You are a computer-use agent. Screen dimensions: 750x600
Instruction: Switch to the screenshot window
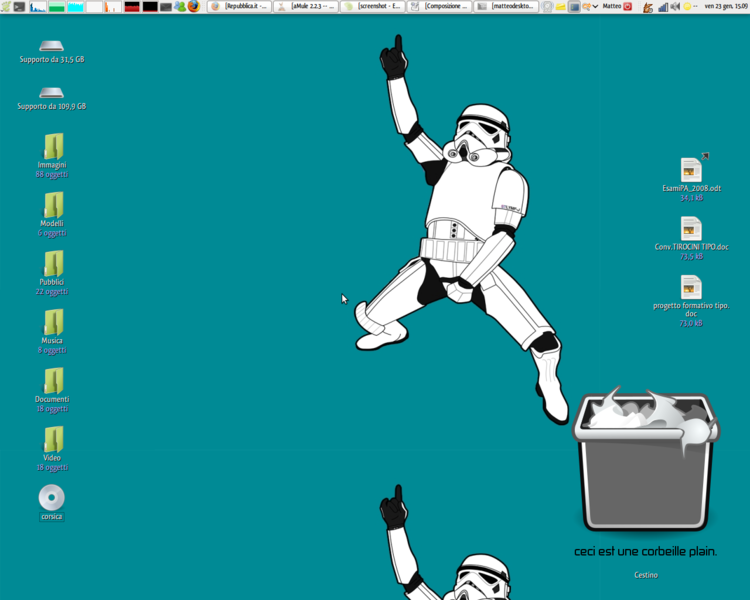click(373, 6)
